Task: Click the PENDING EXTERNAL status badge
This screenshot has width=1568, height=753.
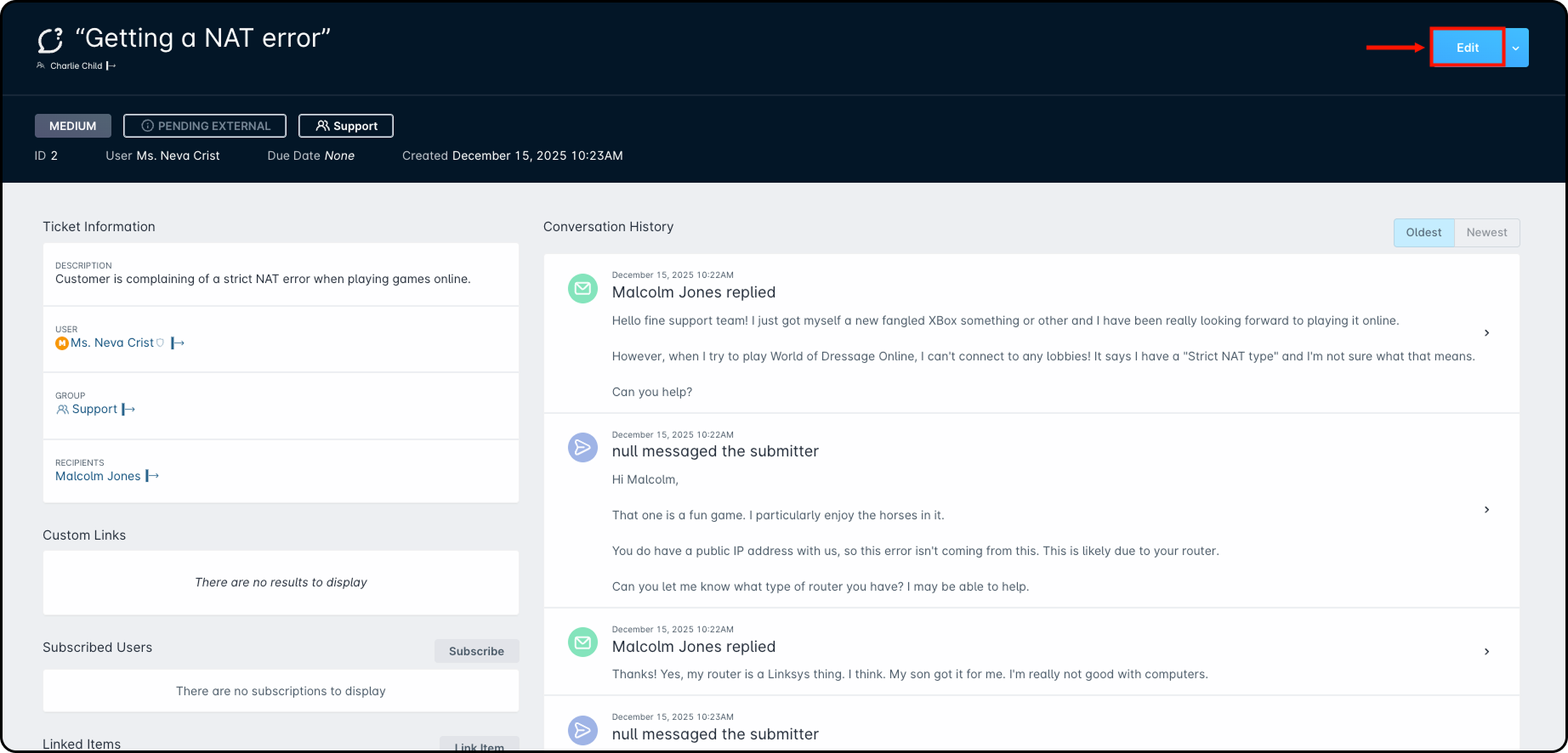Action: click(x=205, y=126)
